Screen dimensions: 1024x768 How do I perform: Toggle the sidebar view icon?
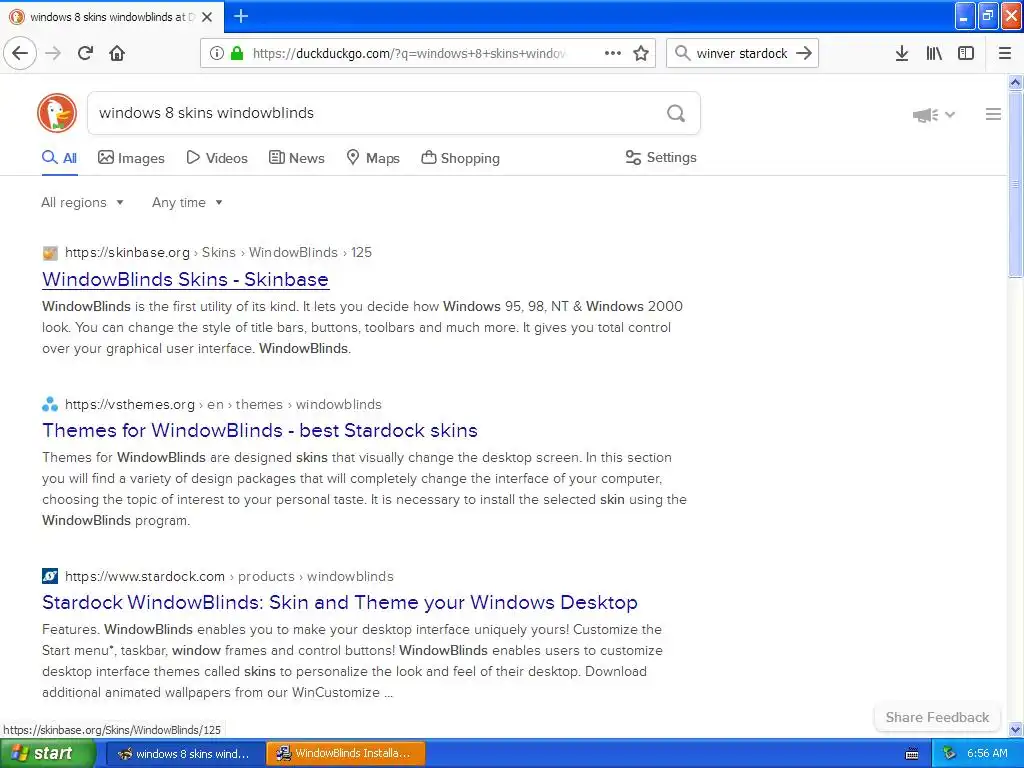(966, 53)
